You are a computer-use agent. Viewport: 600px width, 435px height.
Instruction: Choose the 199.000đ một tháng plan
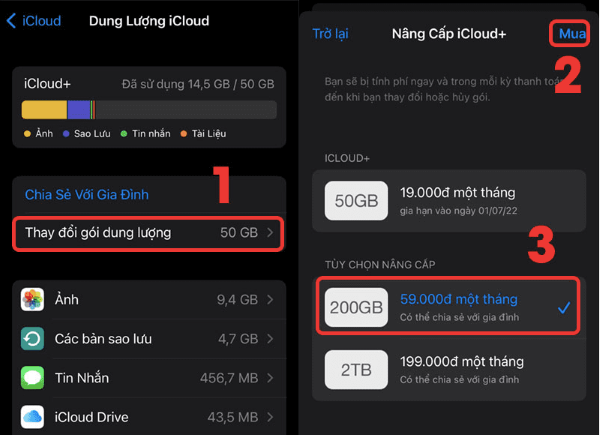pos(461,361)
